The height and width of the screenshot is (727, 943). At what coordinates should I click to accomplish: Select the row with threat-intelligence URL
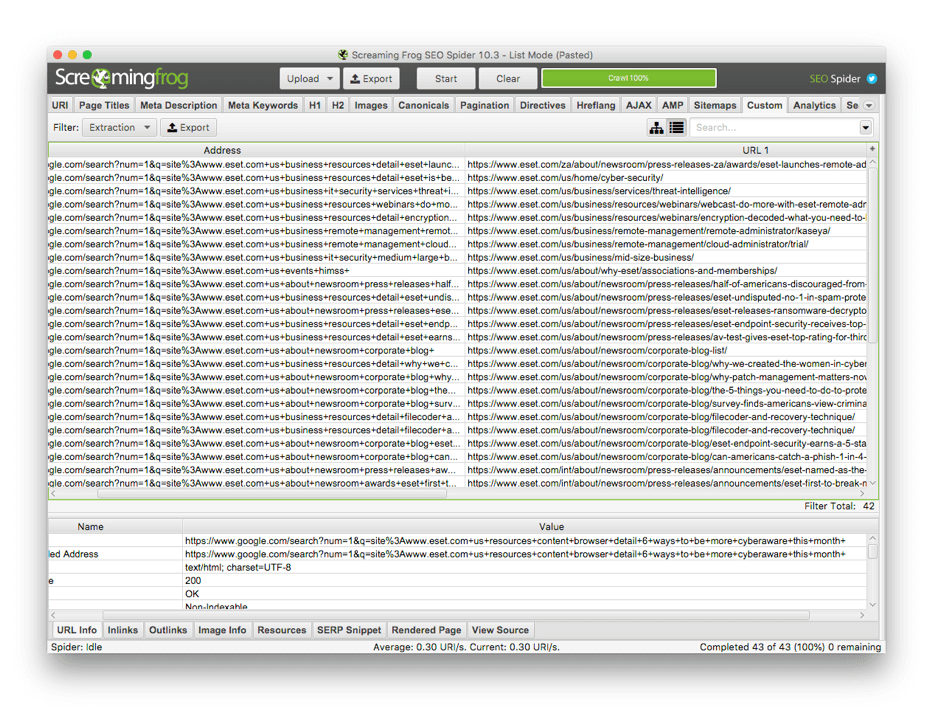pos(458,191)
